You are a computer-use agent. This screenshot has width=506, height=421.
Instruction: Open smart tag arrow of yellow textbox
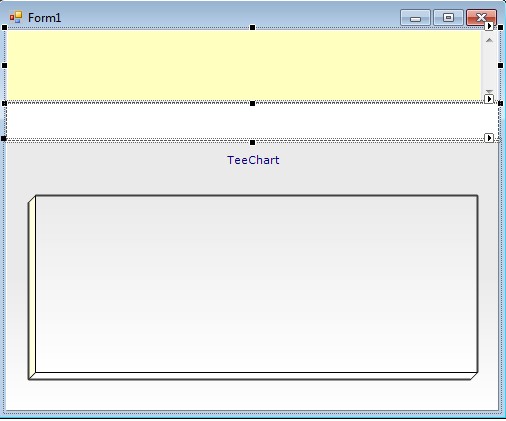click(x=489, y=26)
